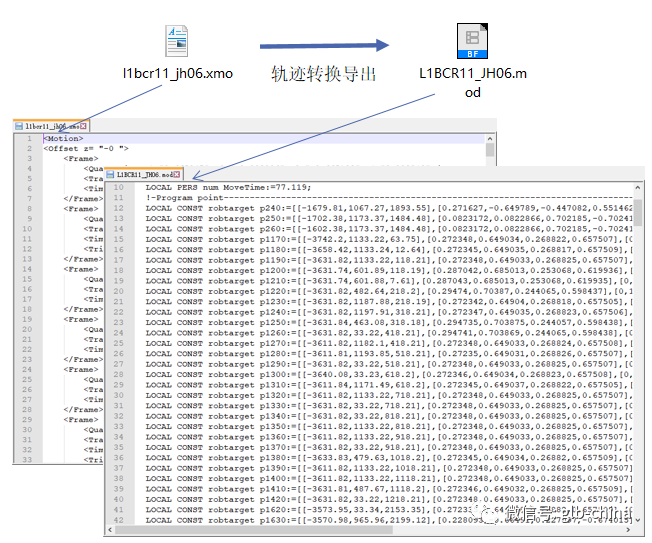This screenshot has height=543, width=652.
Task: Click the robtarget p1630 line
Action: point(389,520)
